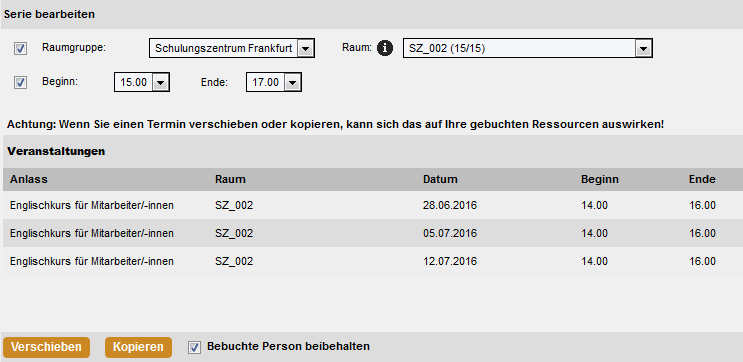This screenshot has height=362, width=743.
Task: Expand the Raum dropdown SZ_002 (15/15)
Action: click(528, 48)
